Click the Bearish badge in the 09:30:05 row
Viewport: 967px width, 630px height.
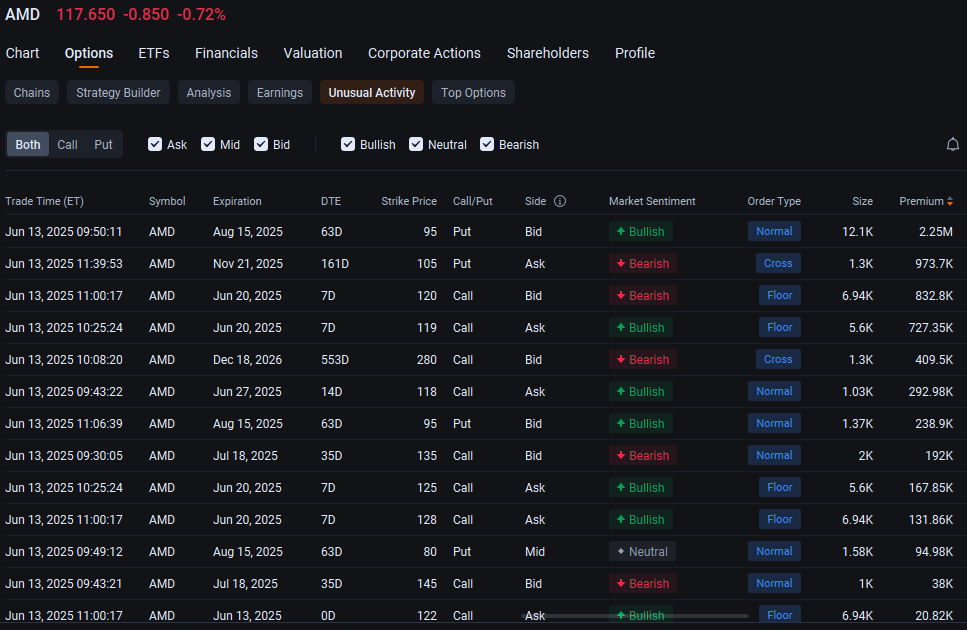[643, 456]
